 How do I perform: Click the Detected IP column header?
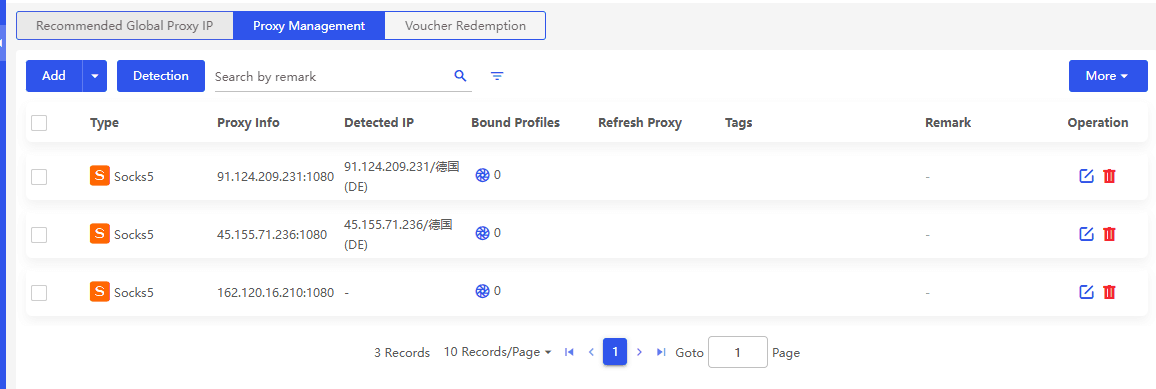(x=379, y=123)
